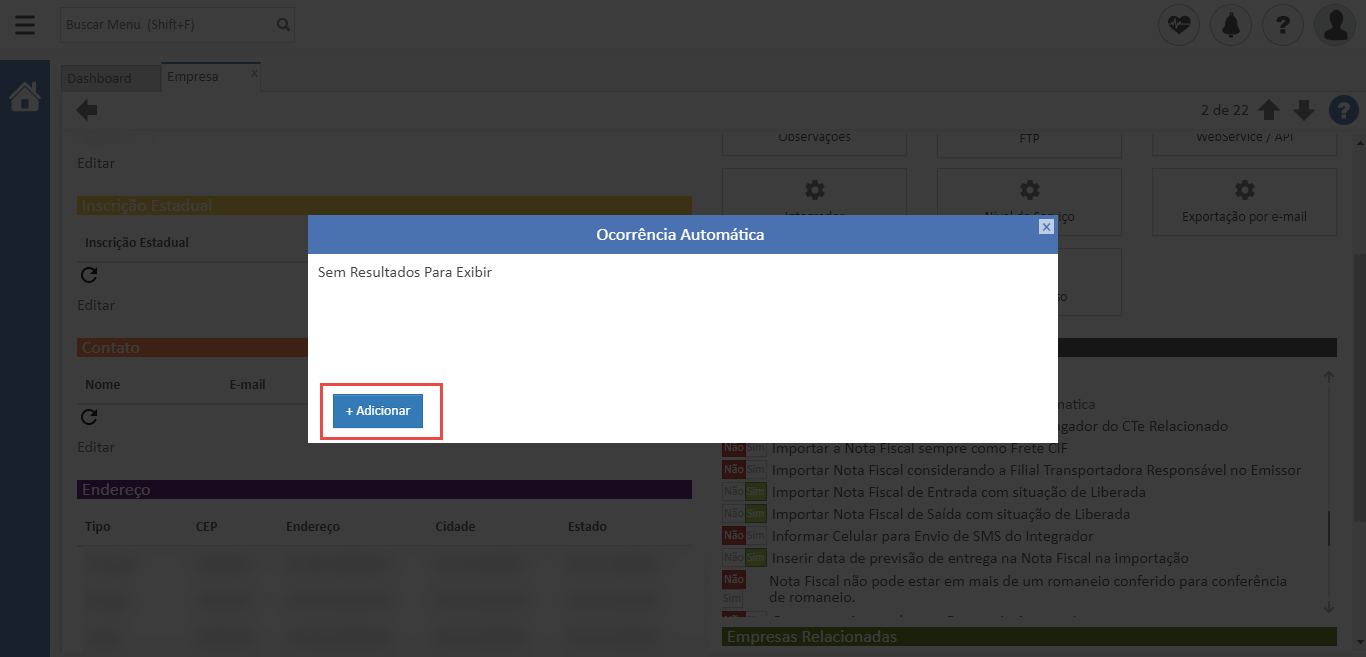Toggle Informar Celular para Envio de SMS

(744, 536)
